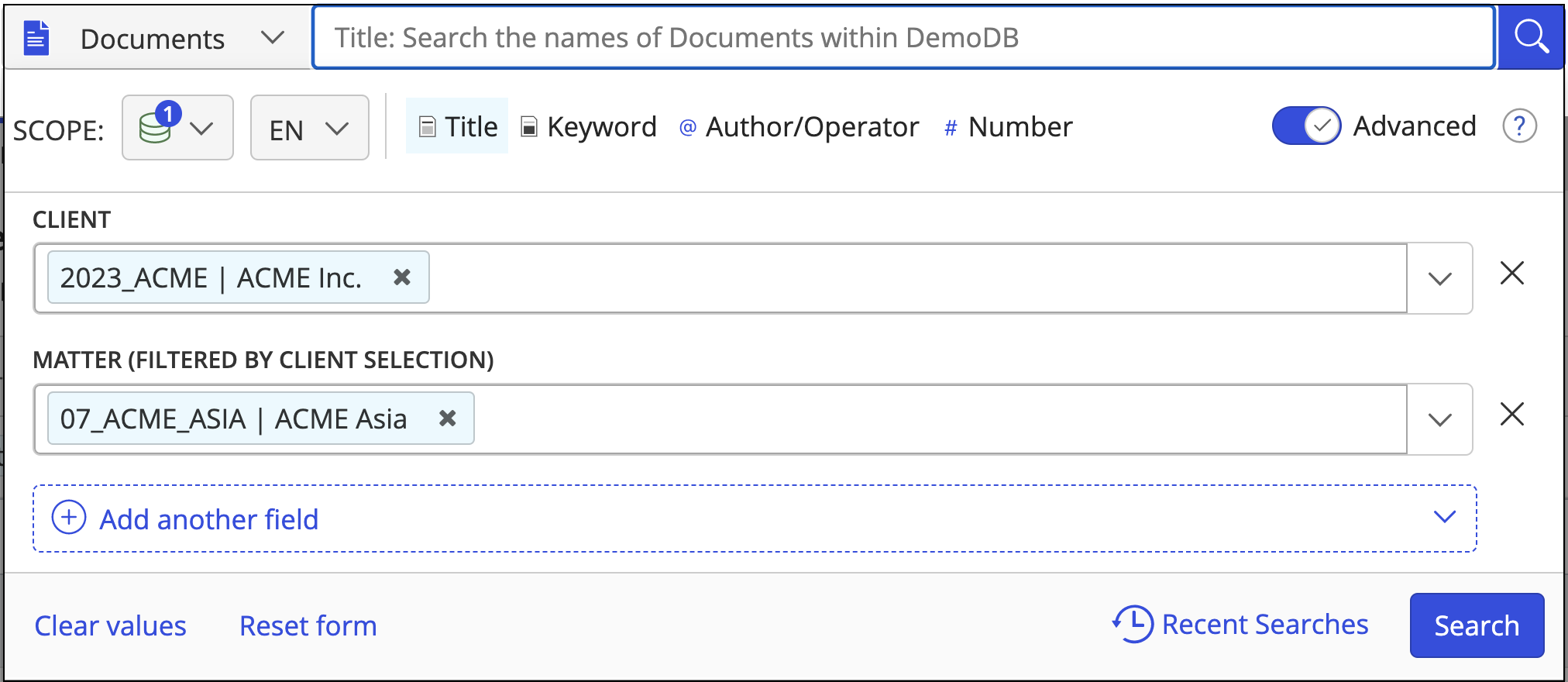Delete the Matter field row
Viewport: 1568px width, 682px height.
1511,415
